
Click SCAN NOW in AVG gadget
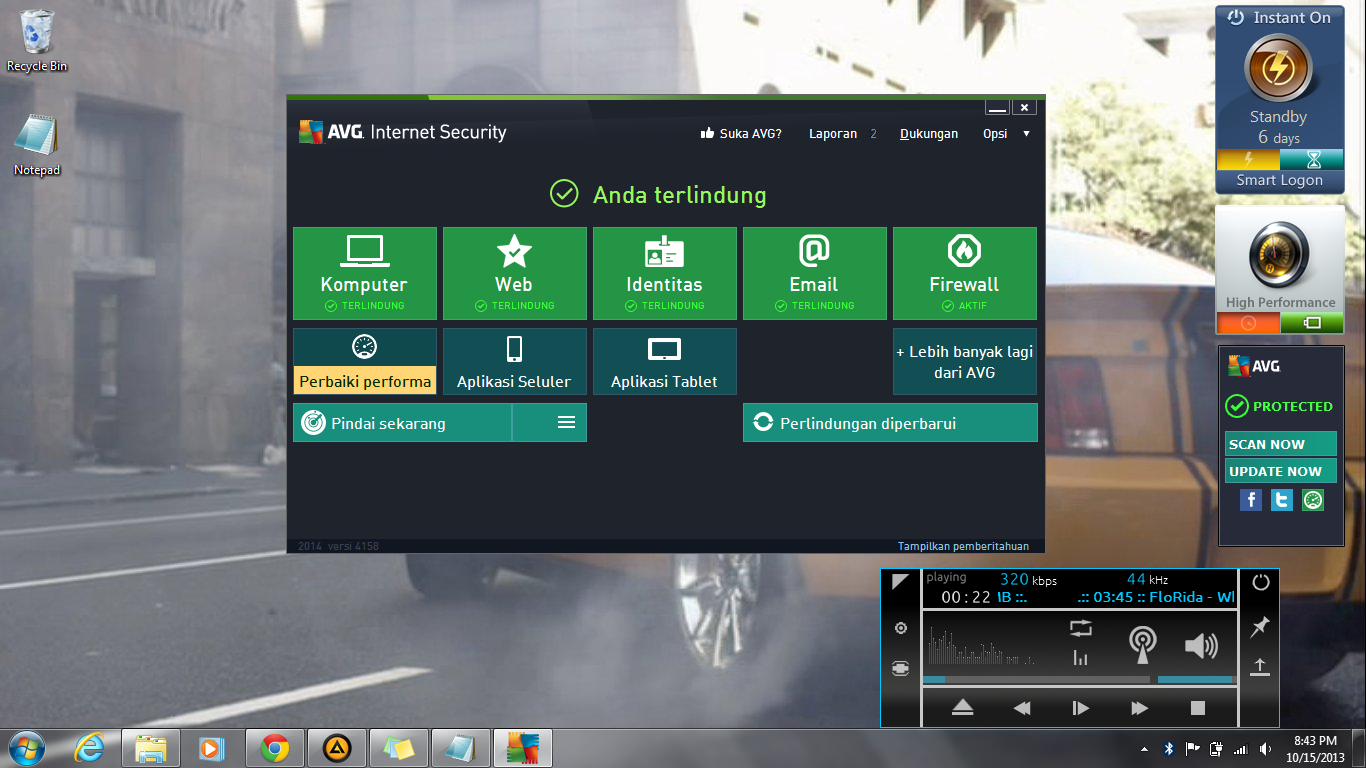[1280, 444]
